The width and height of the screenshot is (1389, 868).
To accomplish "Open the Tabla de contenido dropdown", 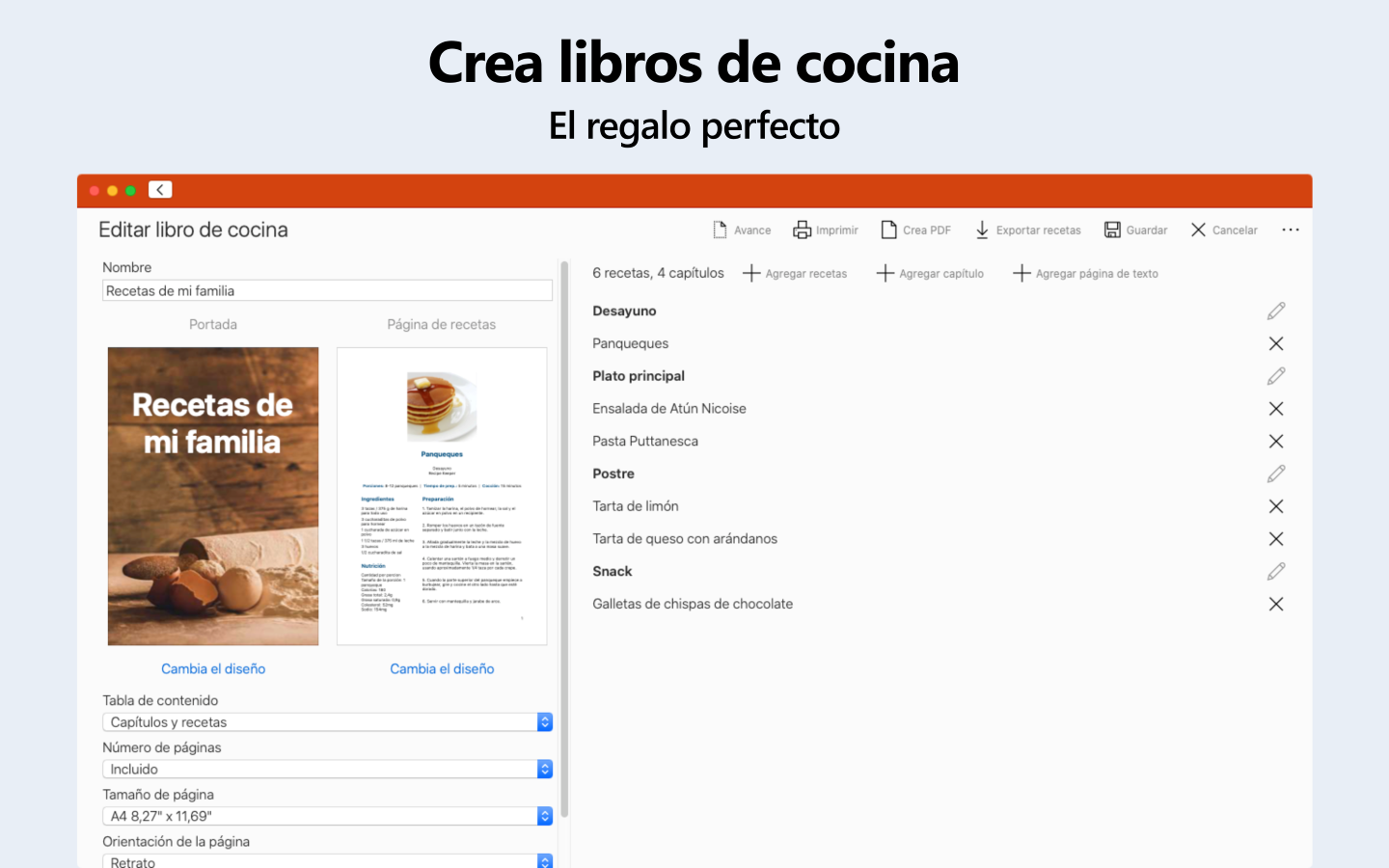I will (327, 721).
